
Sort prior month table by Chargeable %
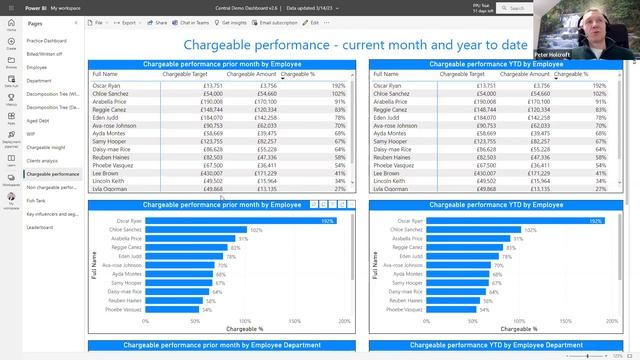pyautogui.click(x=298, y=74)
